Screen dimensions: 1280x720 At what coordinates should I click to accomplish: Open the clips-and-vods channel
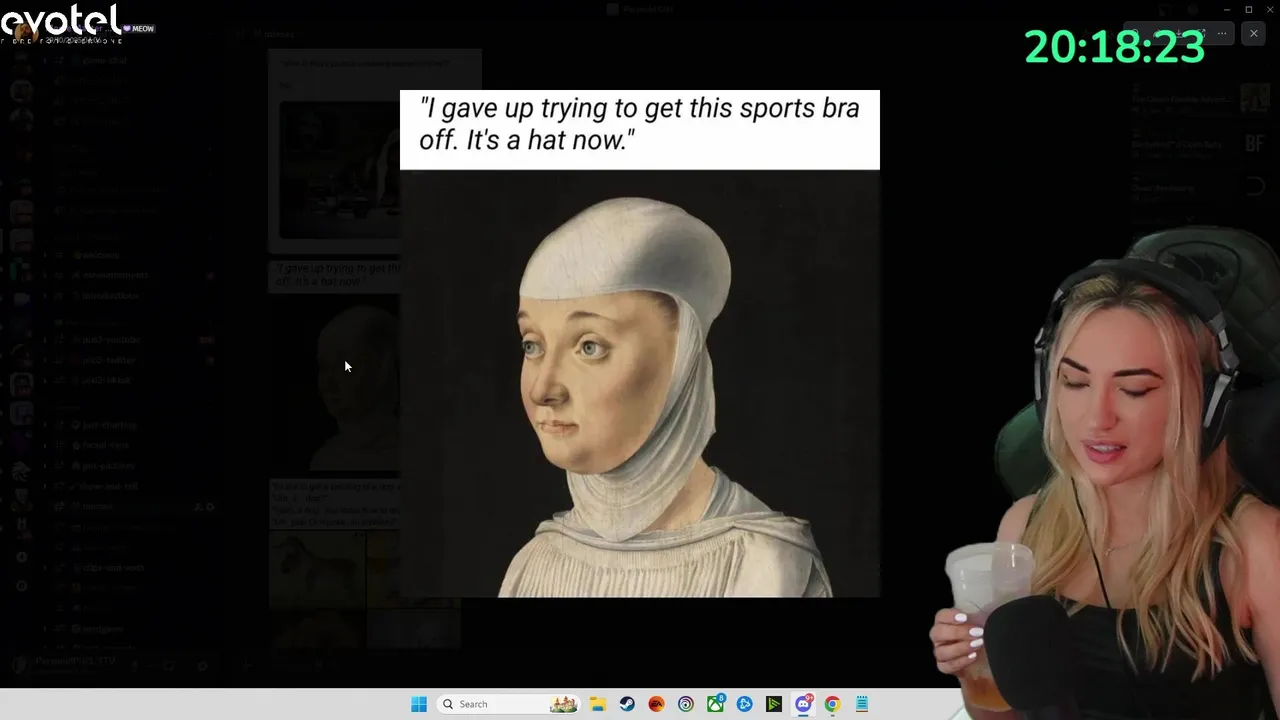[113, 567]
